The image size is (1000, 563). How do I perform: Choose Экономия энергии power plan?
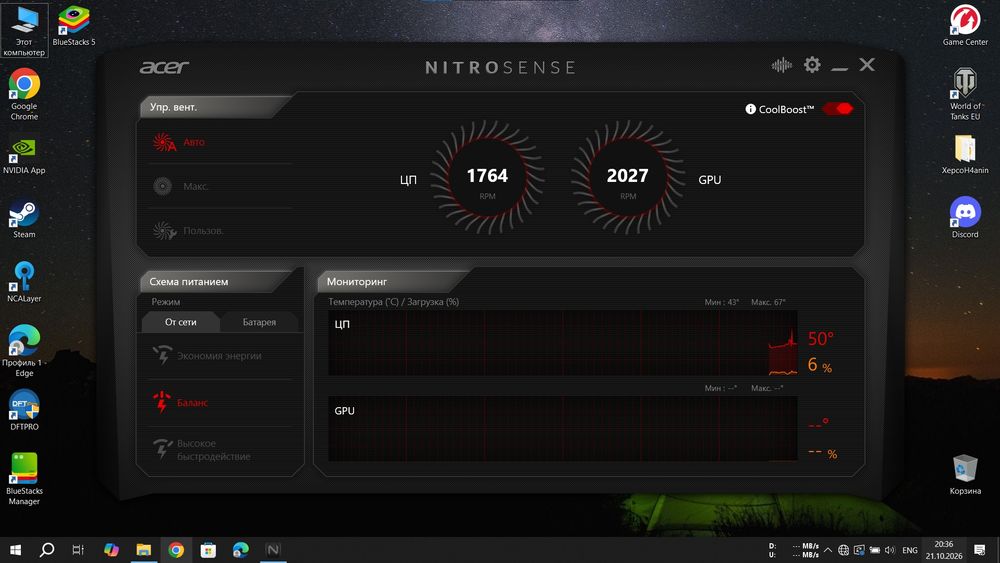221,356
